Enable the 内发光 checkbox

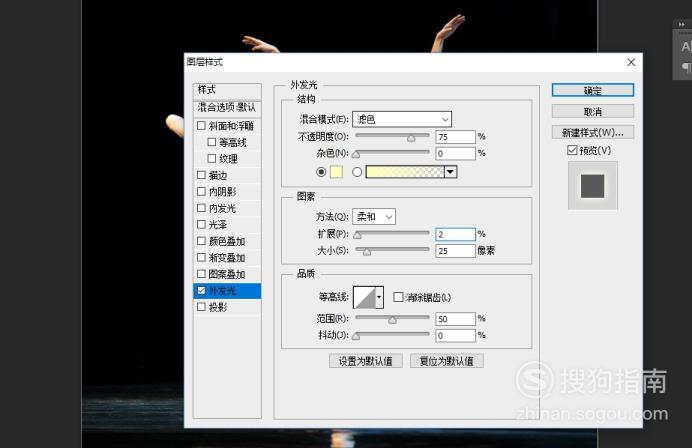pyautogui.click(x=201, y=208)
